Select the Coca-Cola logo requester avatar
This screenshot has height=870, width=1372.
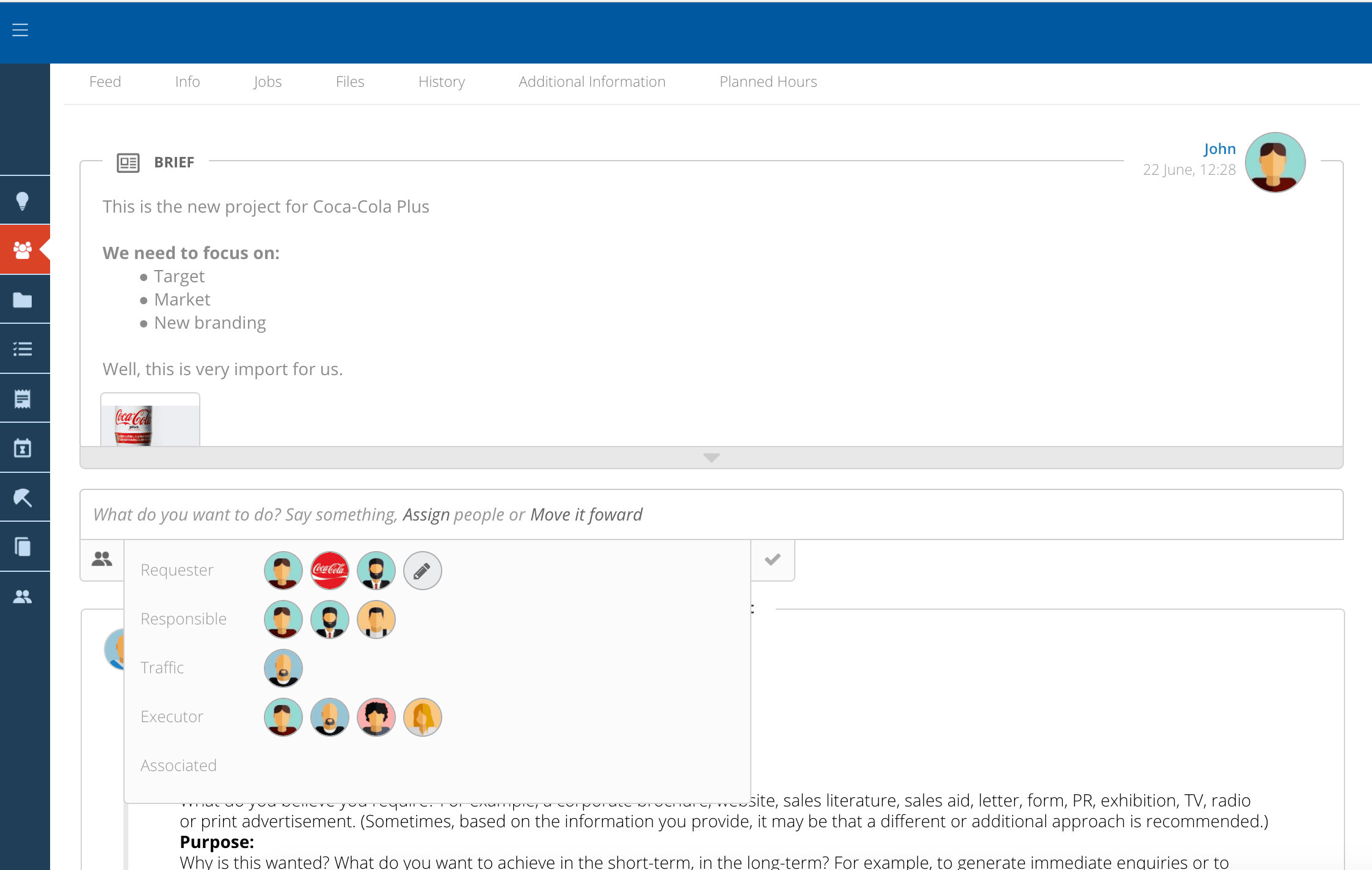tap(329, 571)
